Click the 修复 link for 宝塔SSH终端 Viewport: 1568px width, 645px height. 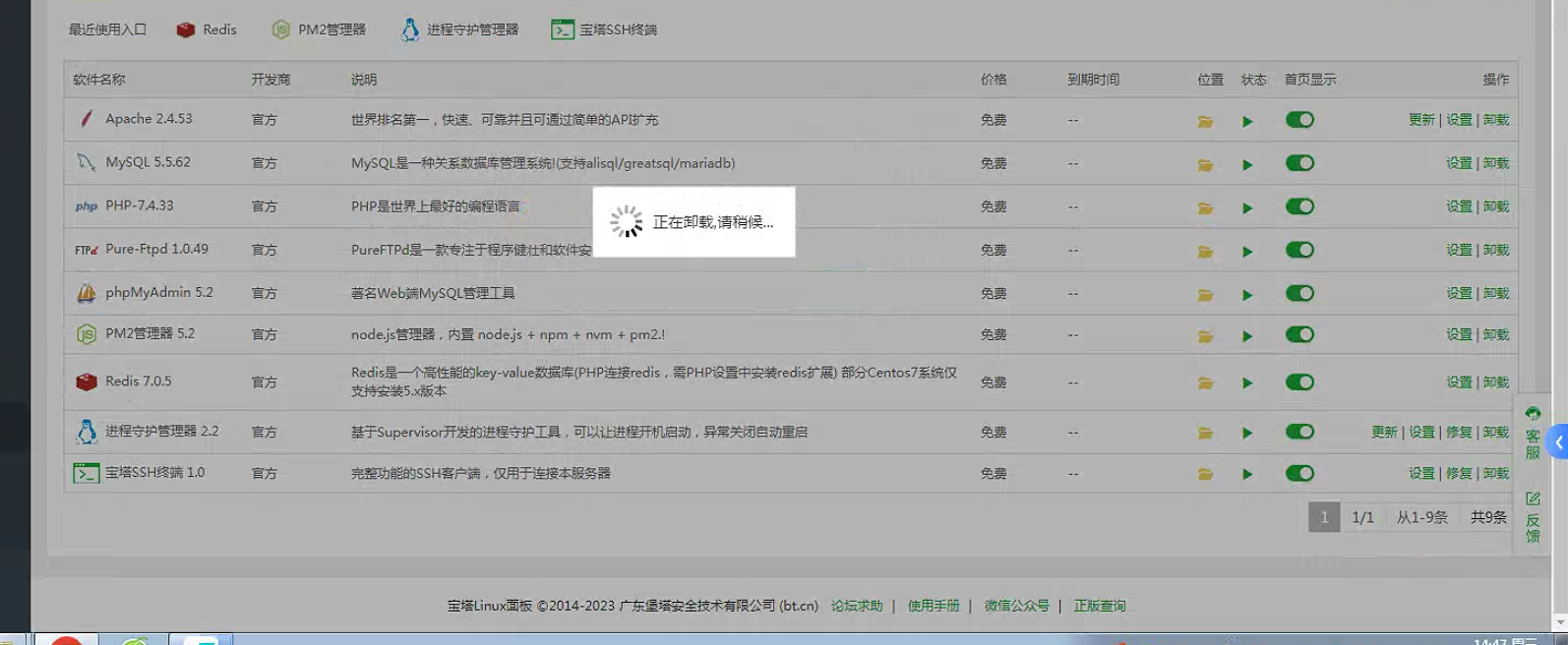1459,473
